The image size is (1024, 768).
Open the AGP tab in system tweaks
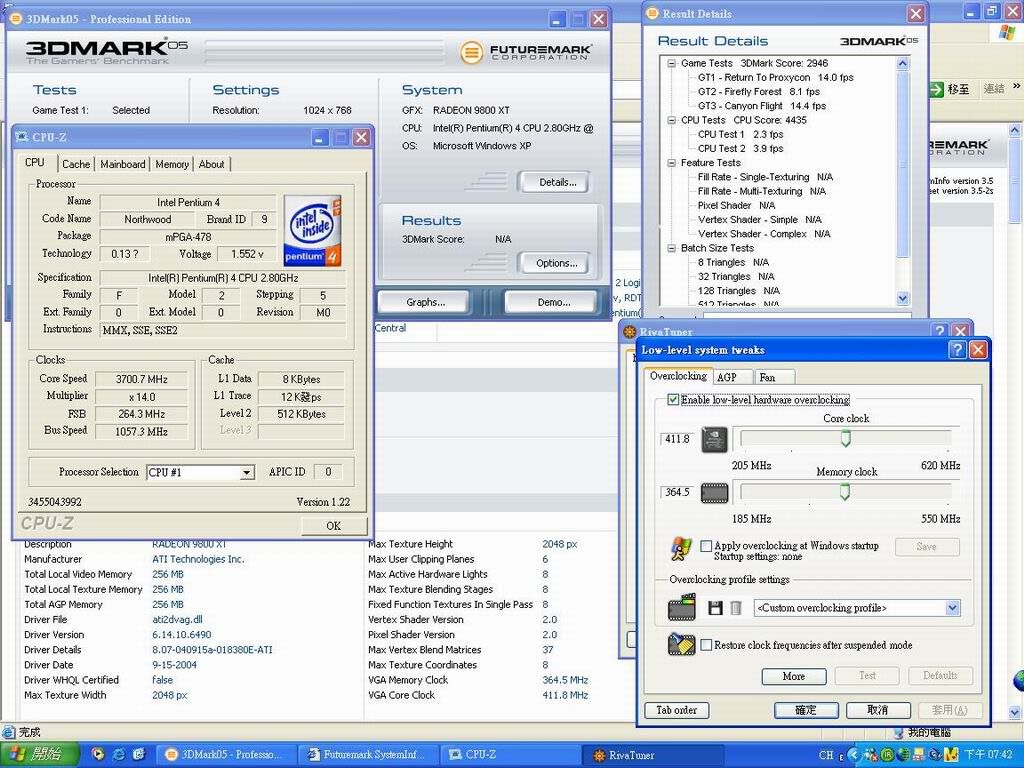(x=727, y=377)
